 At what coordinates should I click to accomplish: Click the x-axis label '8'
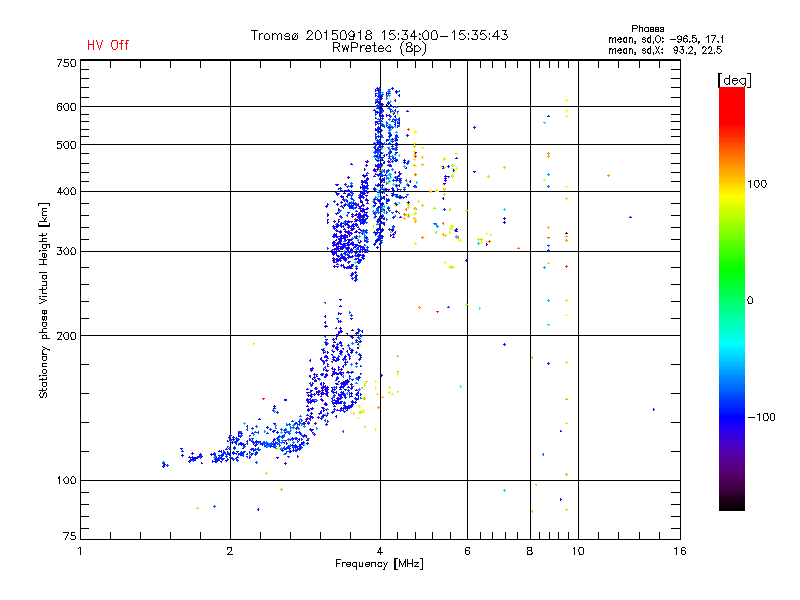tap(530, 551)
